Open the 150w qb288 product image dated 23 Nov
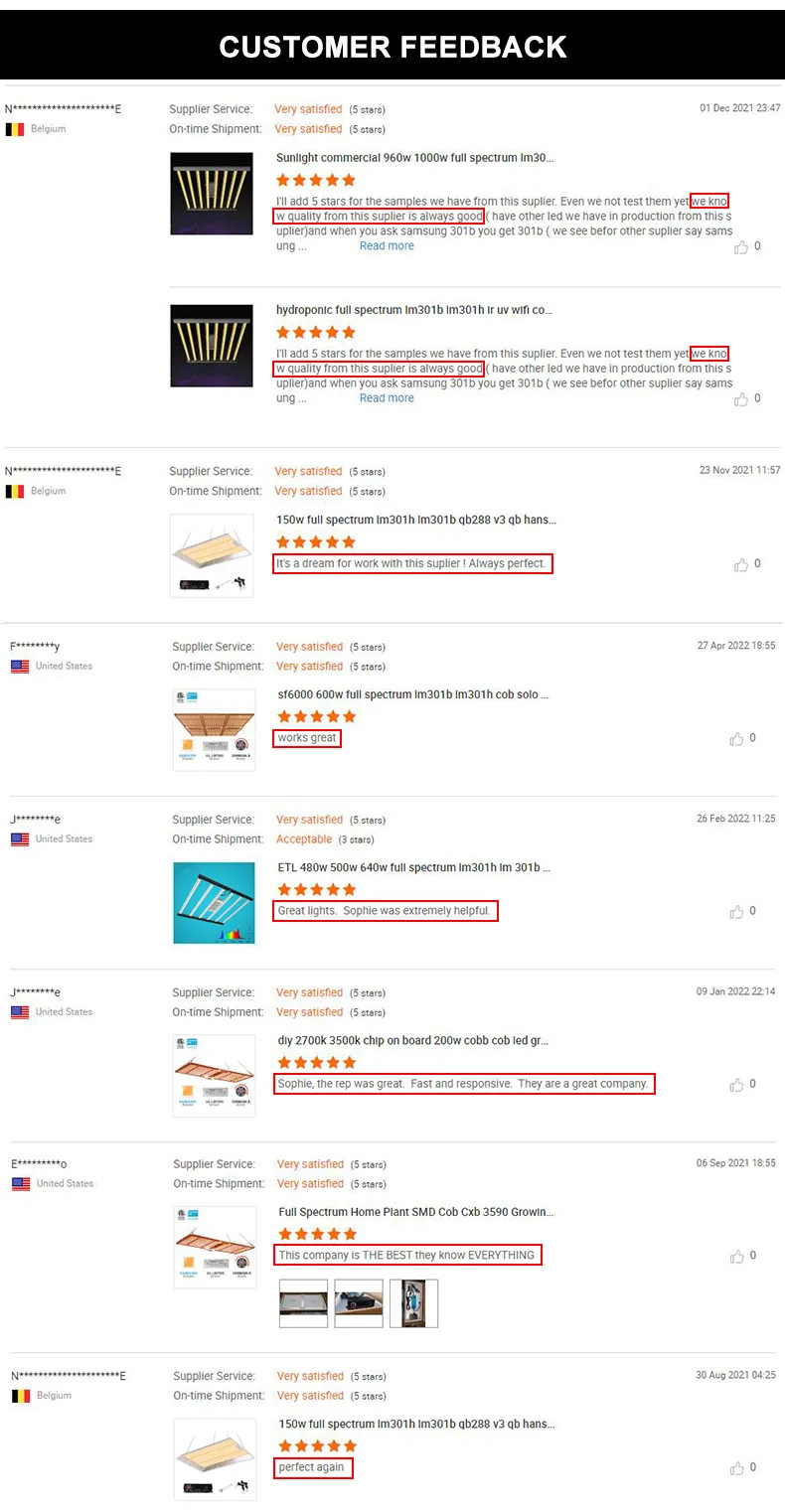This screenshot has height=1512, width=785. (x=212, y=555)
